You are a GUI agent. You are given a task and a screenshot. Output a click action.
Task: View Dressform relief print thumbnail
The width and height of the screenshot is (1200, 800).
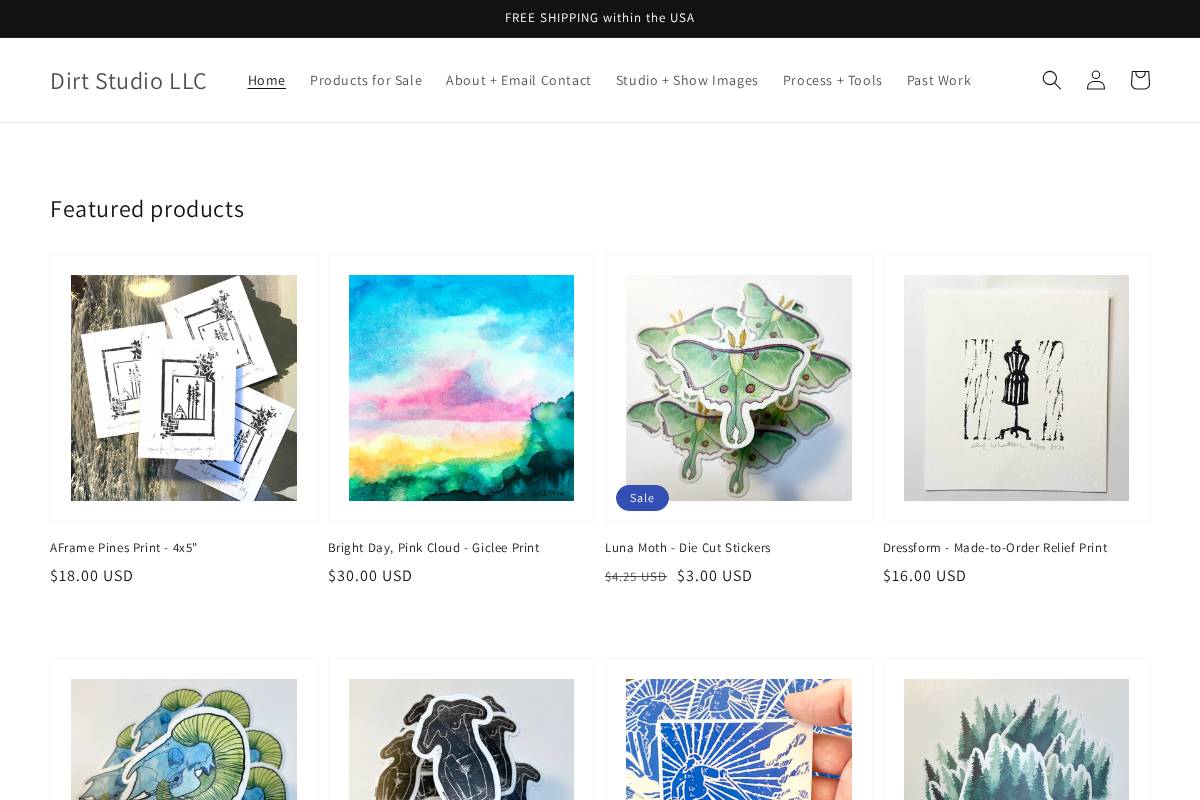point(1016,388)
